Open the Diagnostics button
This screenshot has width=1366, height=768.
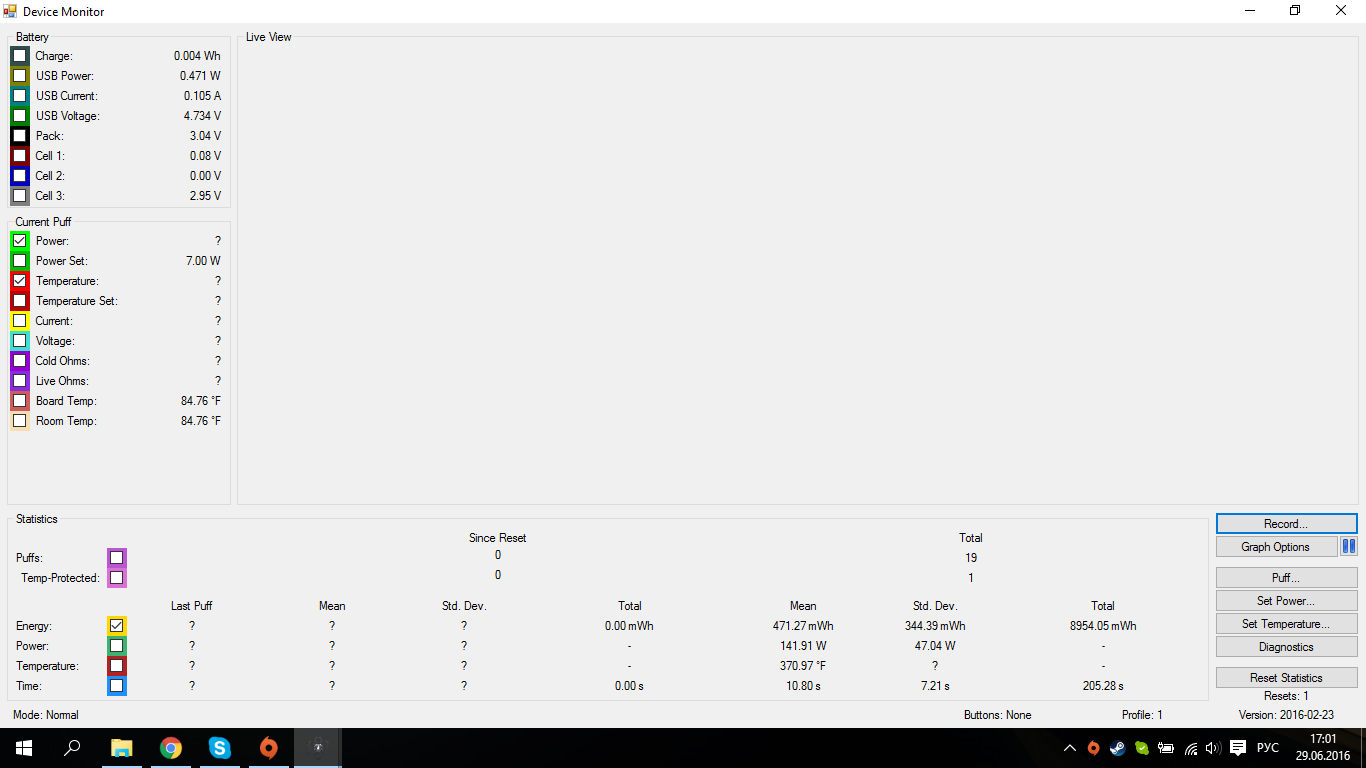click(1286, 647)
